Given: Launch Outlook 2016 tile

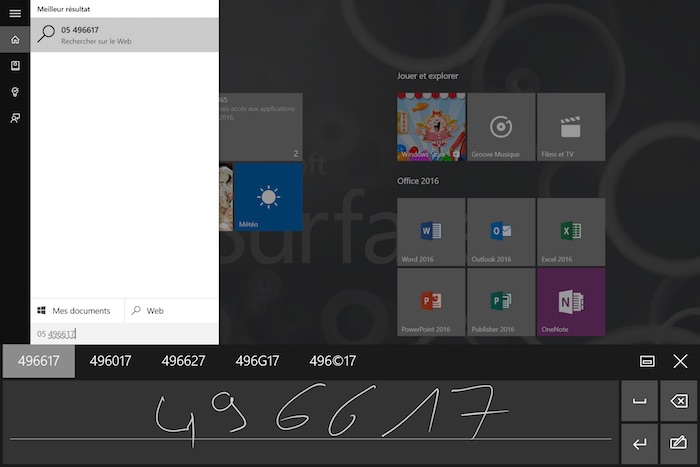Looking at the screenshot, I should coord(501,232).
